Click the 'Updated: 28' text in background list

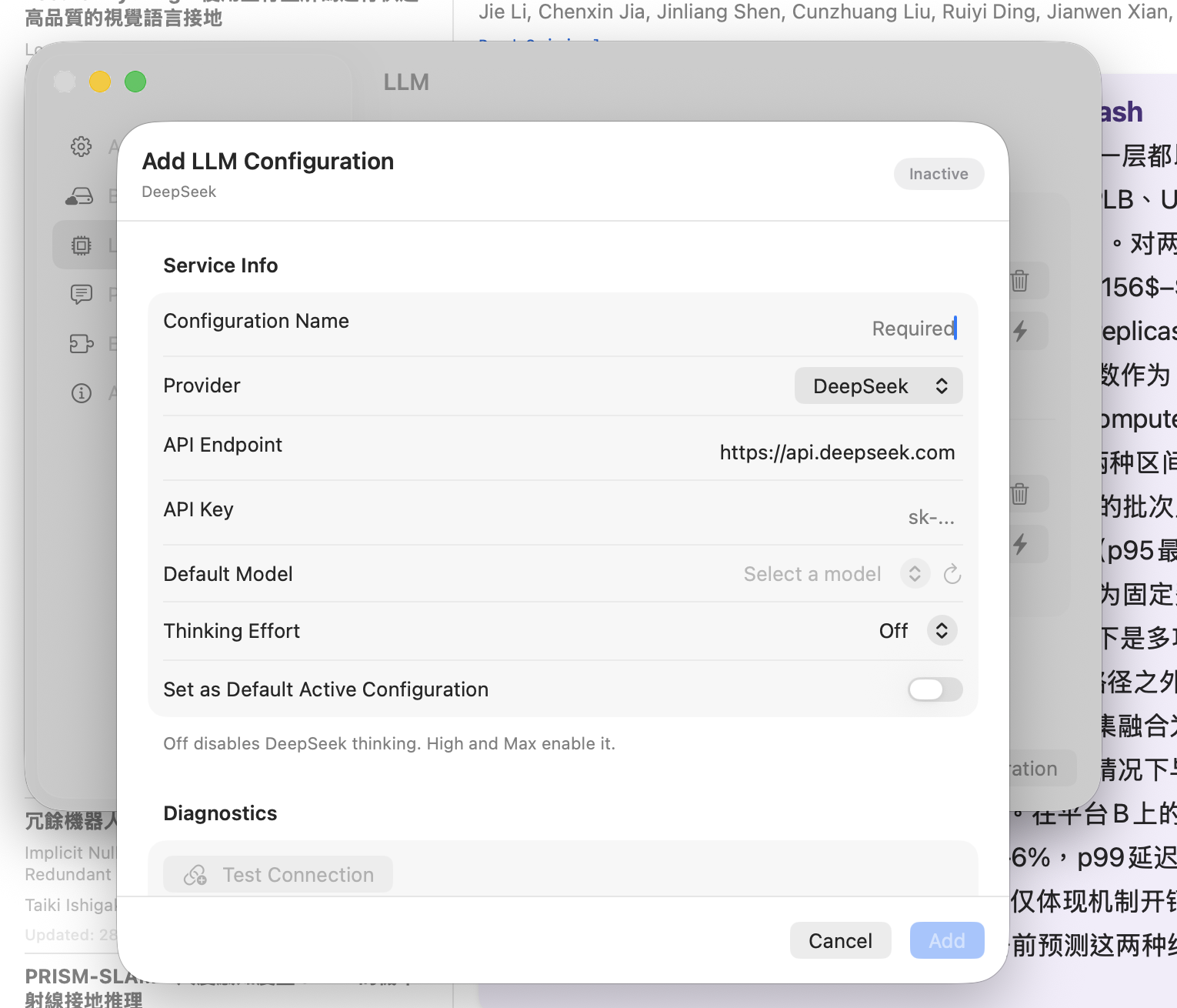(71, 935)
